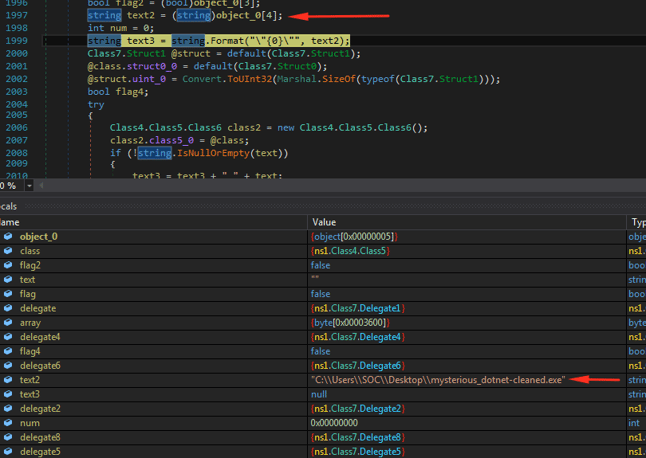This screenshot has width=646, height=458.
Task: Click the value {ns1.Class4.Class5}
Action: [350, 251]
